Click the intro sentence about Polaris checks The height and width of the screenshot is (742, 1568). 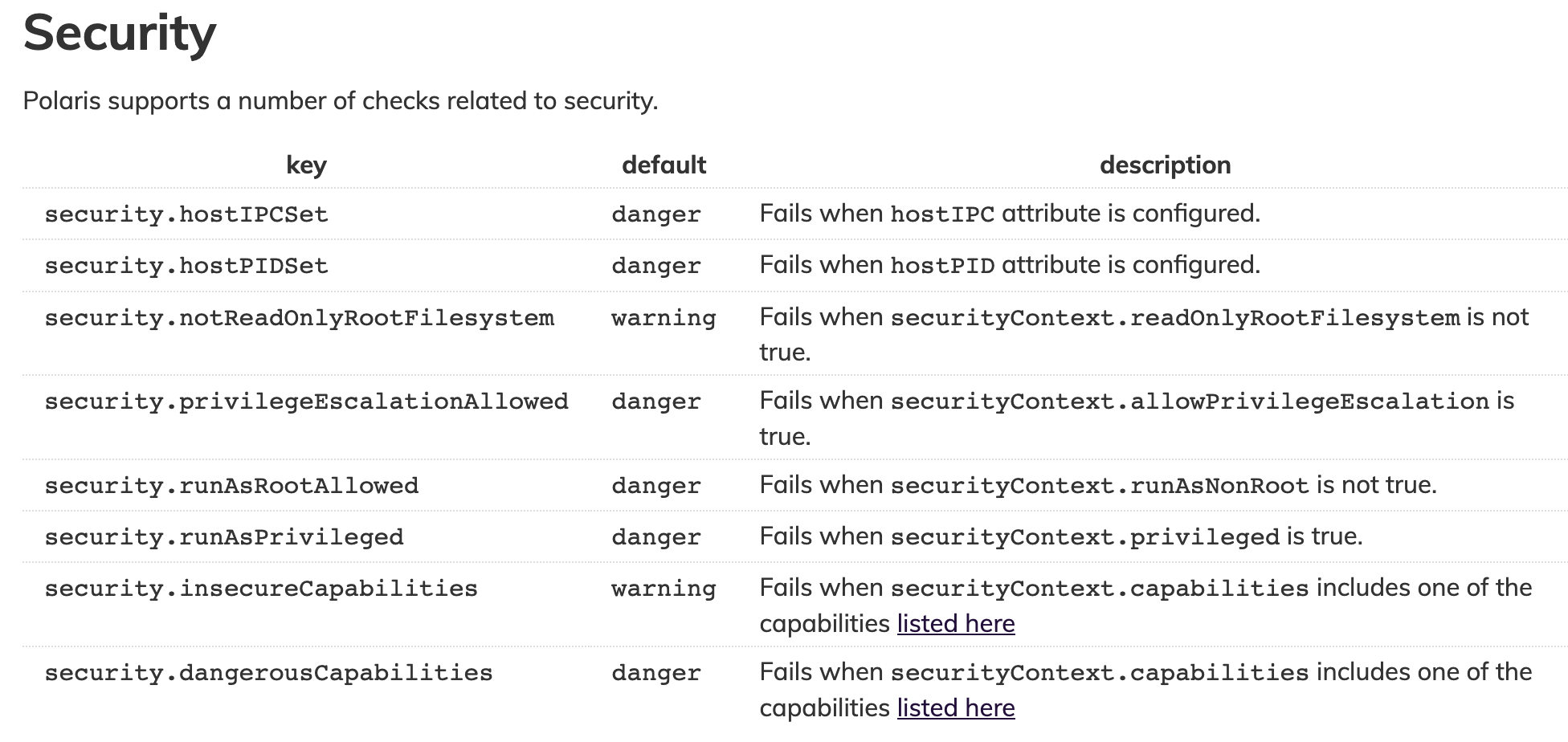coord(341,101)
